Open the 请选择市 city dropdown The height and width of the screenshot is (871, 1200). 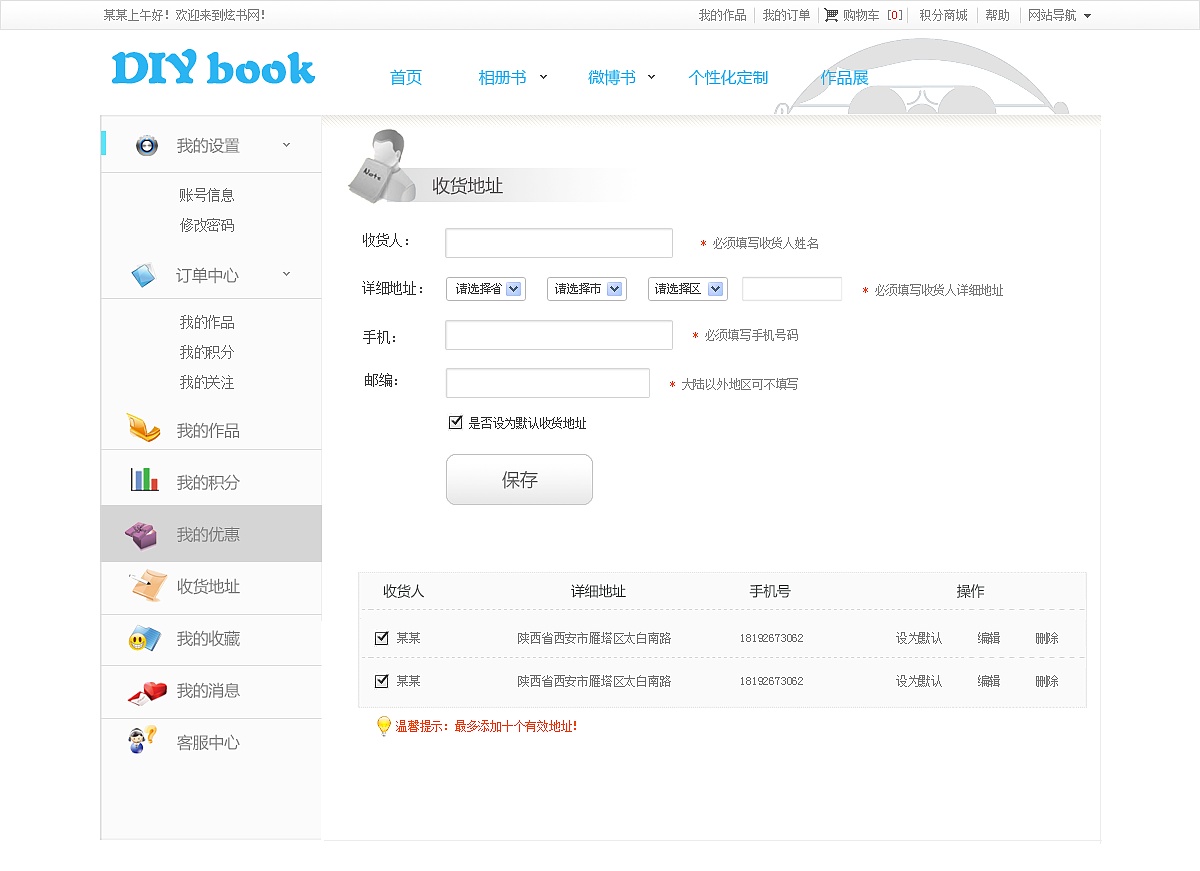[x=587, y=289]
